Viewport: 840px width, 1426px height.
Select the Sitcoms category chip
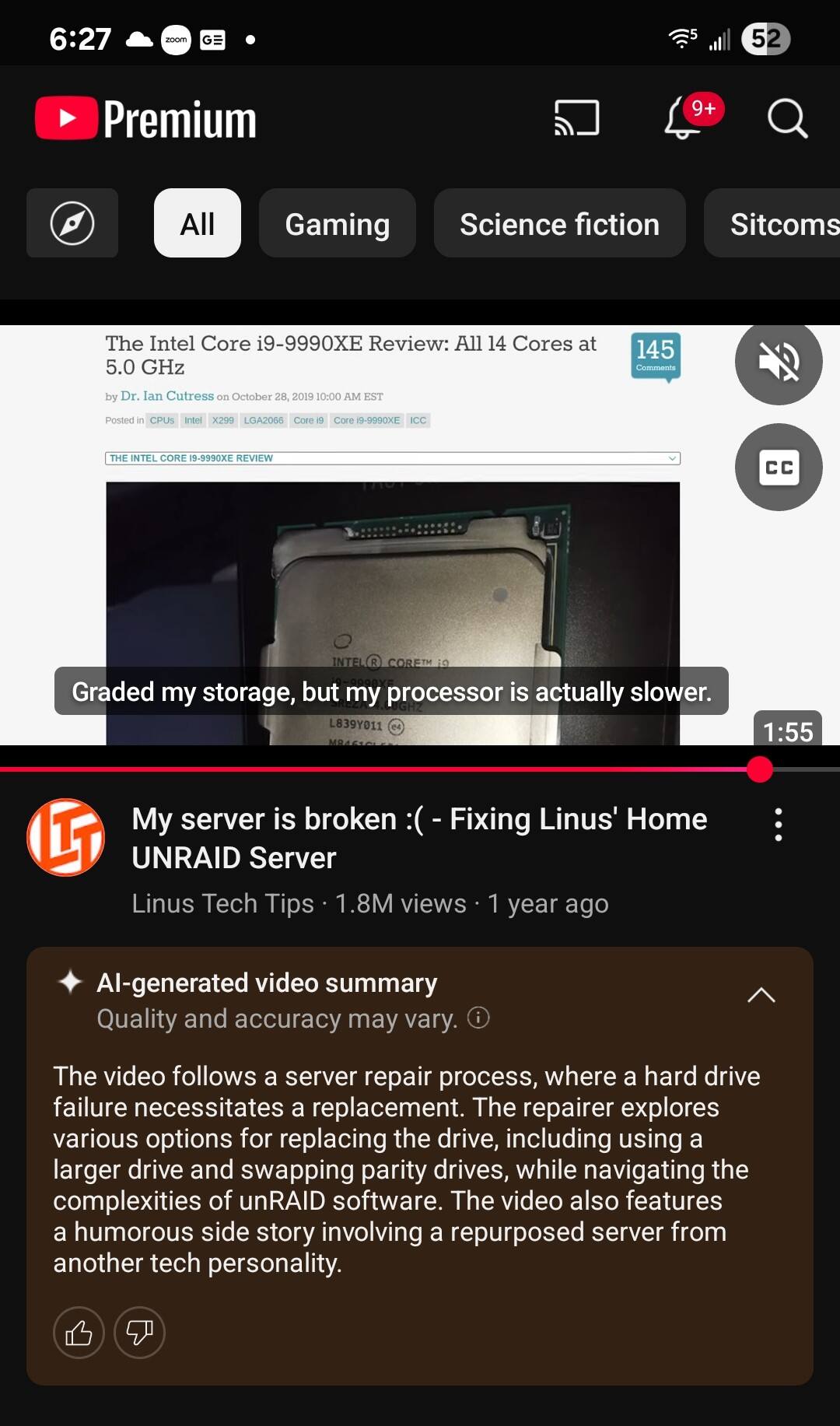[772, 223]
